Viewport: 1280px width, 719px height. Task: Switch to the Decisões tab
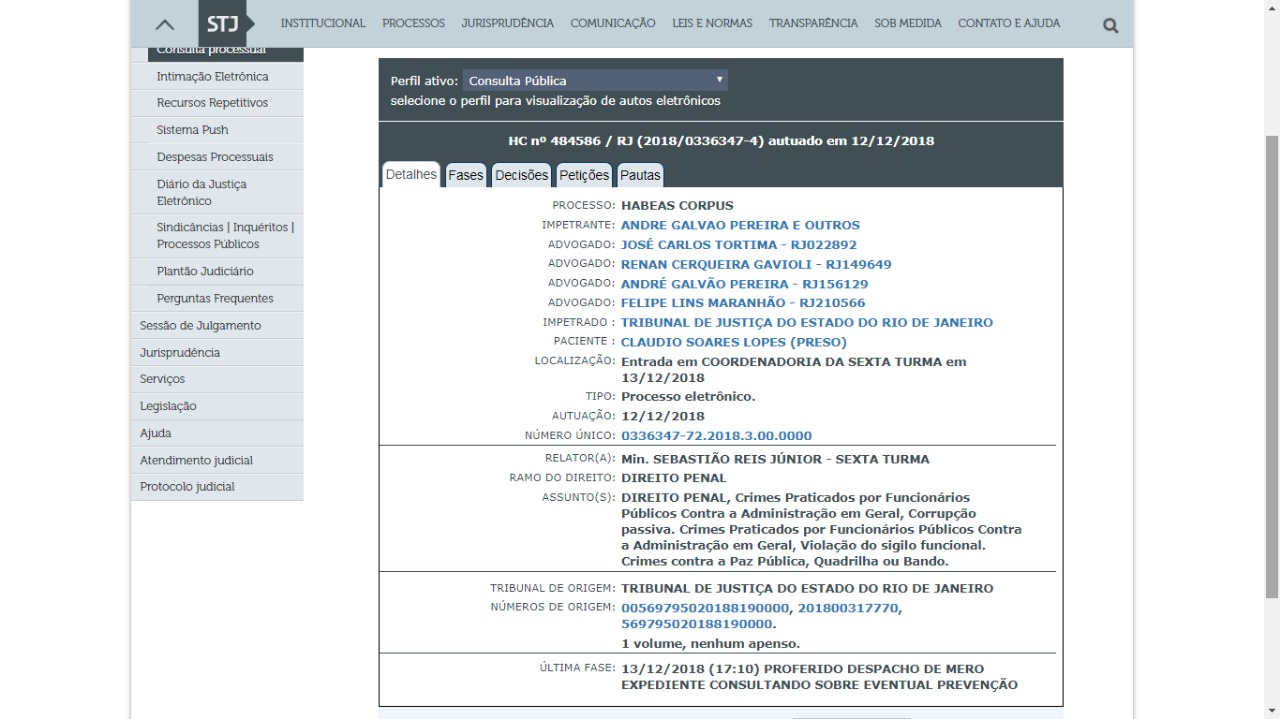(x=522, y=175)
